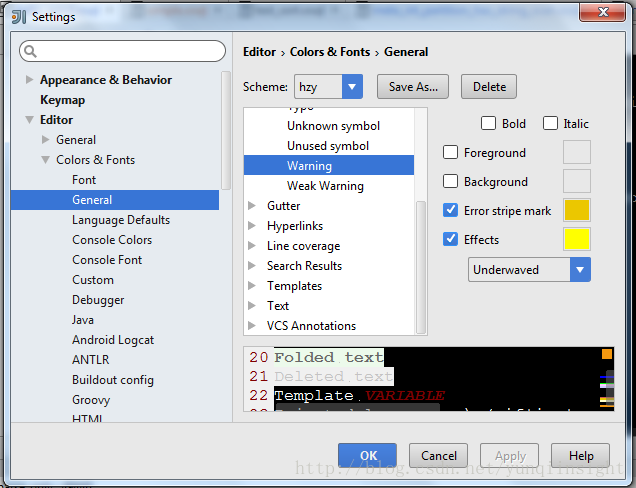This screenshot has width=636, height=488.
Task: Collapse the Colors & Fonts node
Action: [x=45, y=160]
